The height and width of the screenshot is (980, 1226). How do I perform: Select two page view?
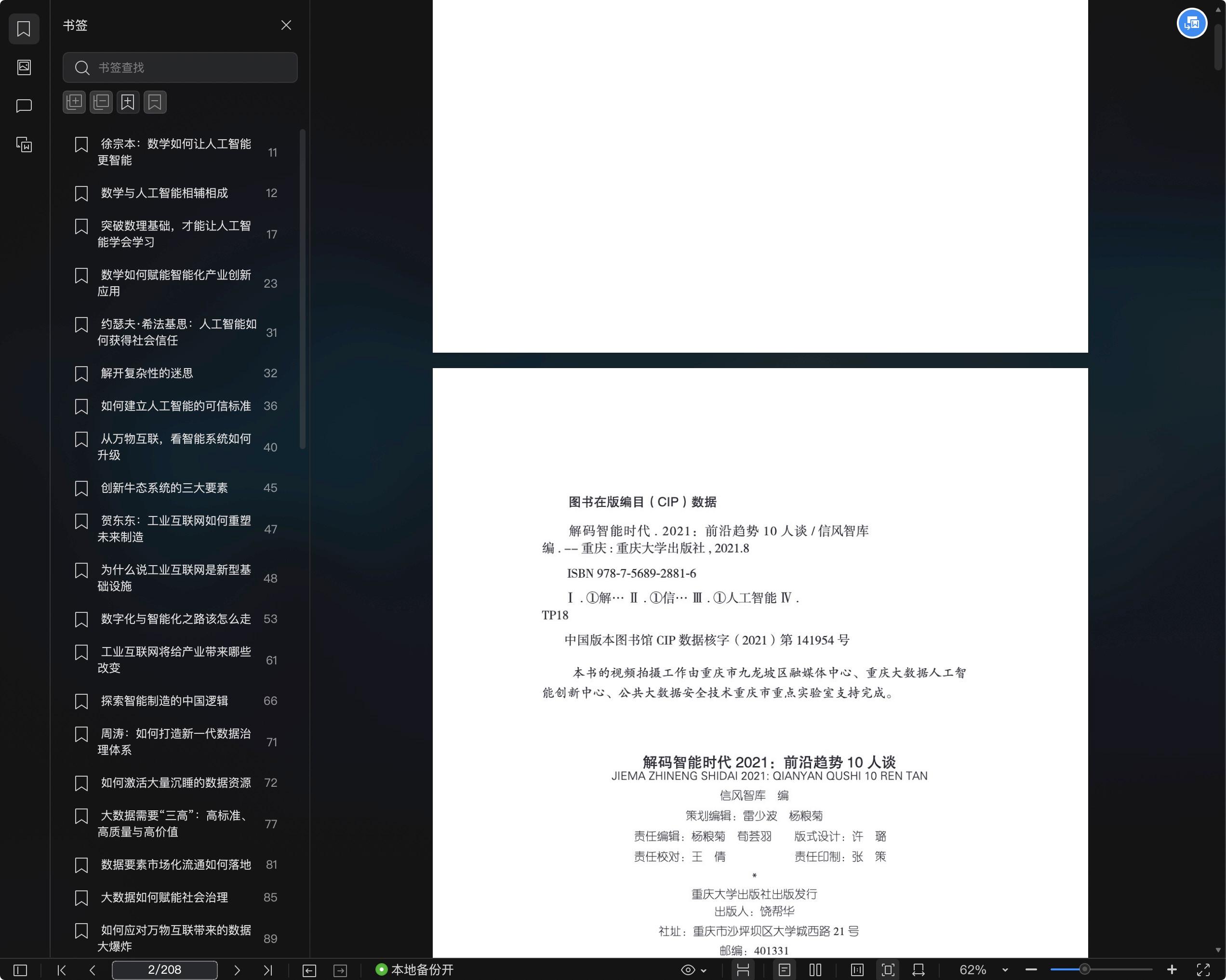(x=815, y=970)
